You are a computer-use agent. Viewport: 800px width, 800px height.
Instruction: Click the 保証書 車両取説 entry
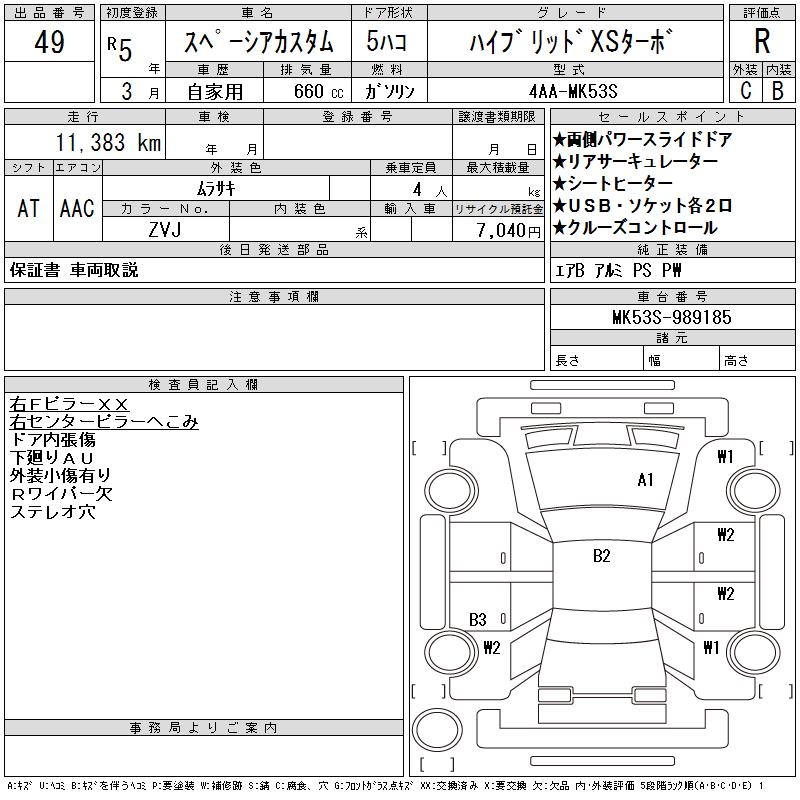74,270
